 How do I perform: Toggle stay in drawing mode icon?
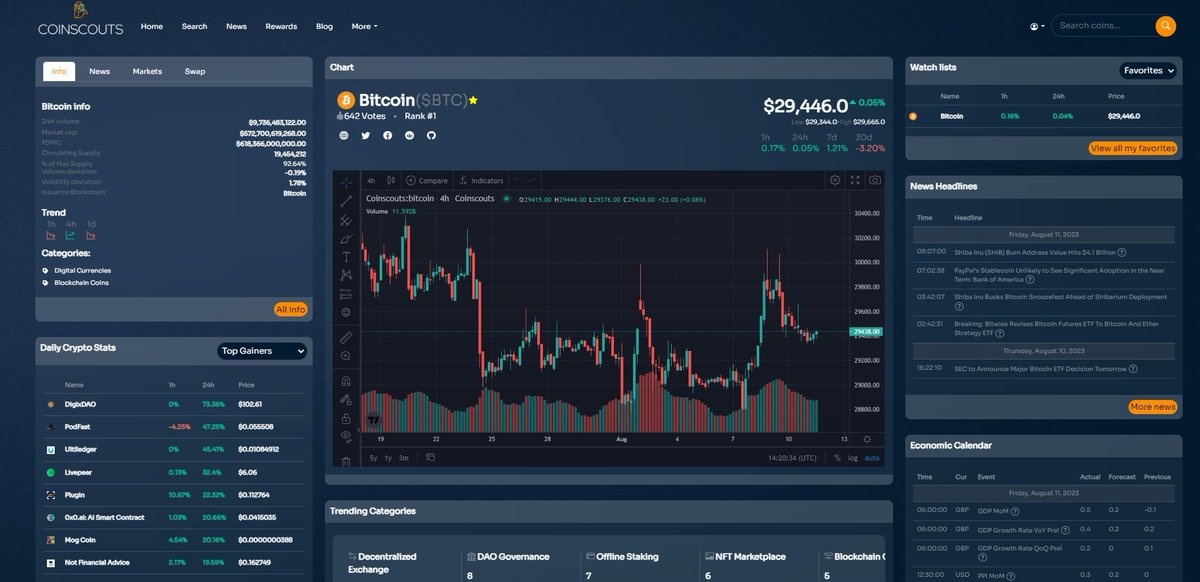(346, 399)
